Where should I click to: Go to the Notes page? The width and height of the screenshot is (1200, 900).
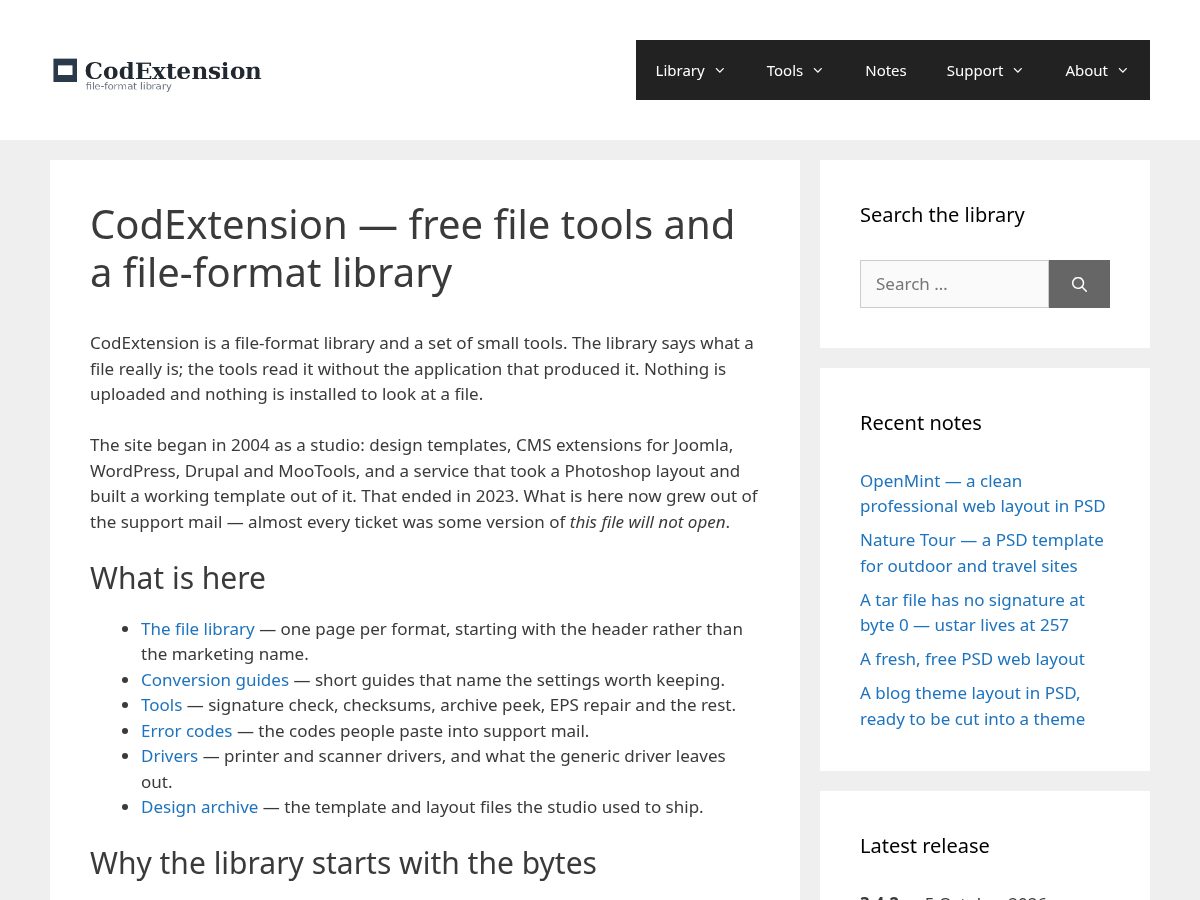(x=886, y=70)
